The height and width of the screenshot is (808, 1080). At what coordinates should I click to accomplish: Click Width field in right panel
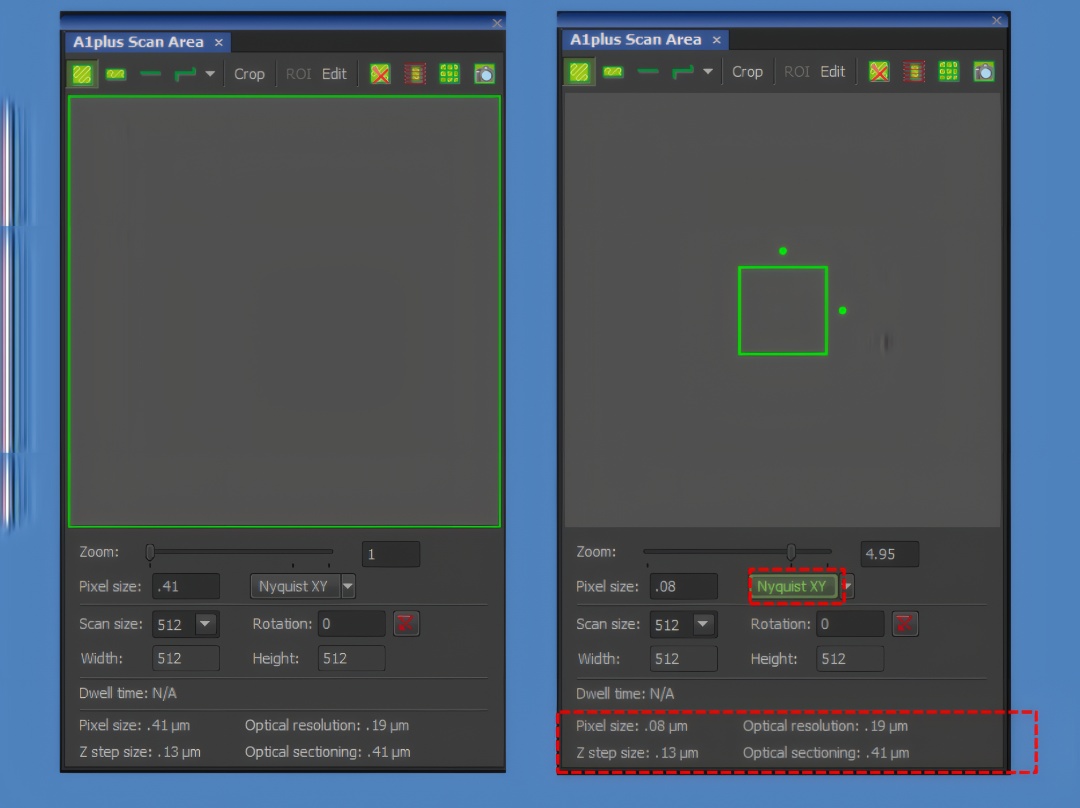(x=683, y=659)
